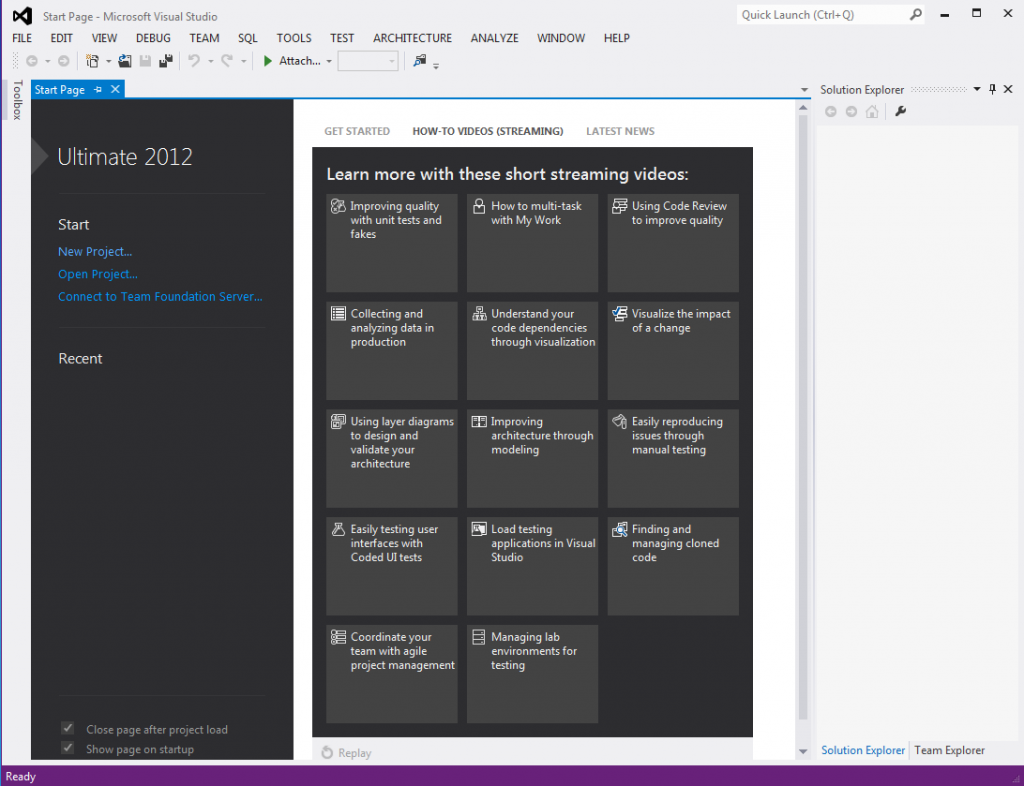Click the Using layer diagrams tile icon
The image size is (1024, 786).
click(x=338, y=422)
